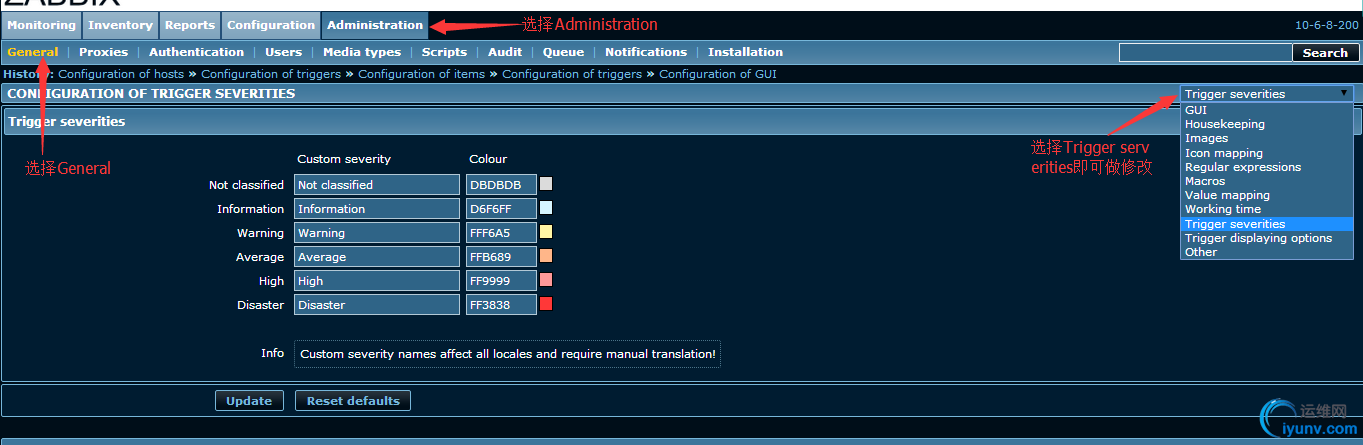This screenshot has height=445, width=1363.
Task: Open history link Configuration of hosts
Action: click(121, 74)
